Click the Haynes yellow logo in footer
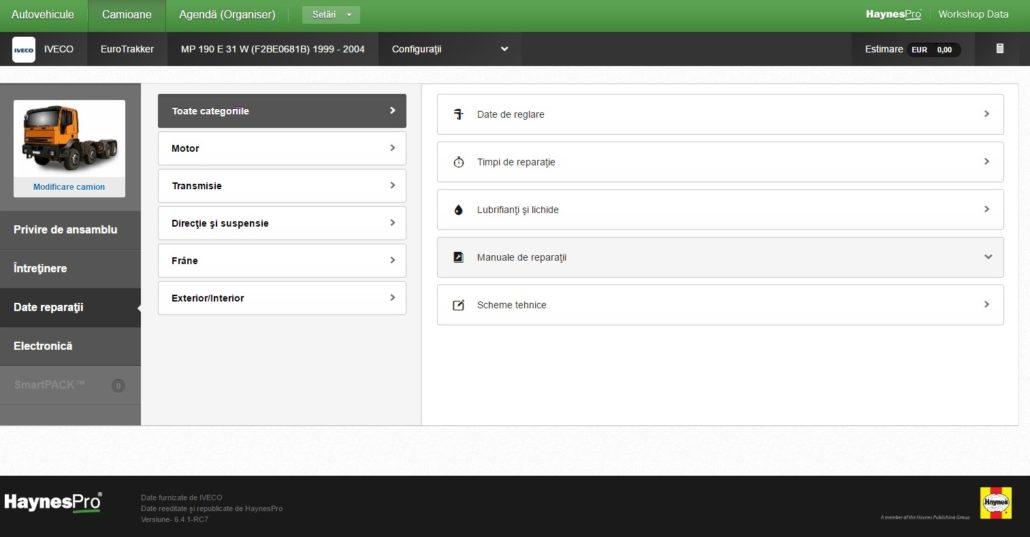Viewport: 1030px width, 537px height. point(996,503)
